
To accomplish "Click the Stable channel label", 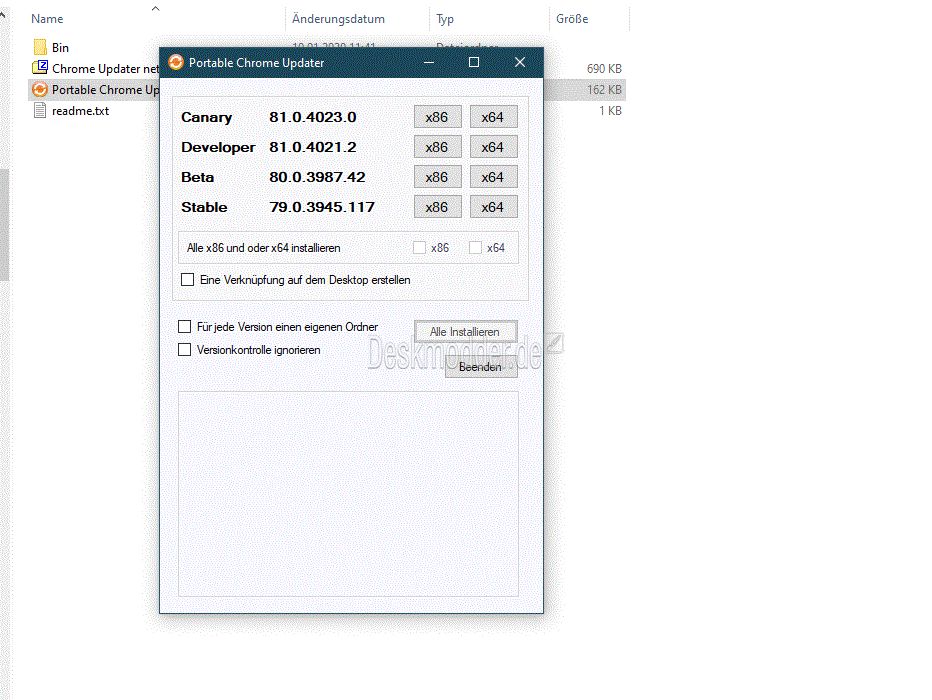I will click(x=204, y=207).
